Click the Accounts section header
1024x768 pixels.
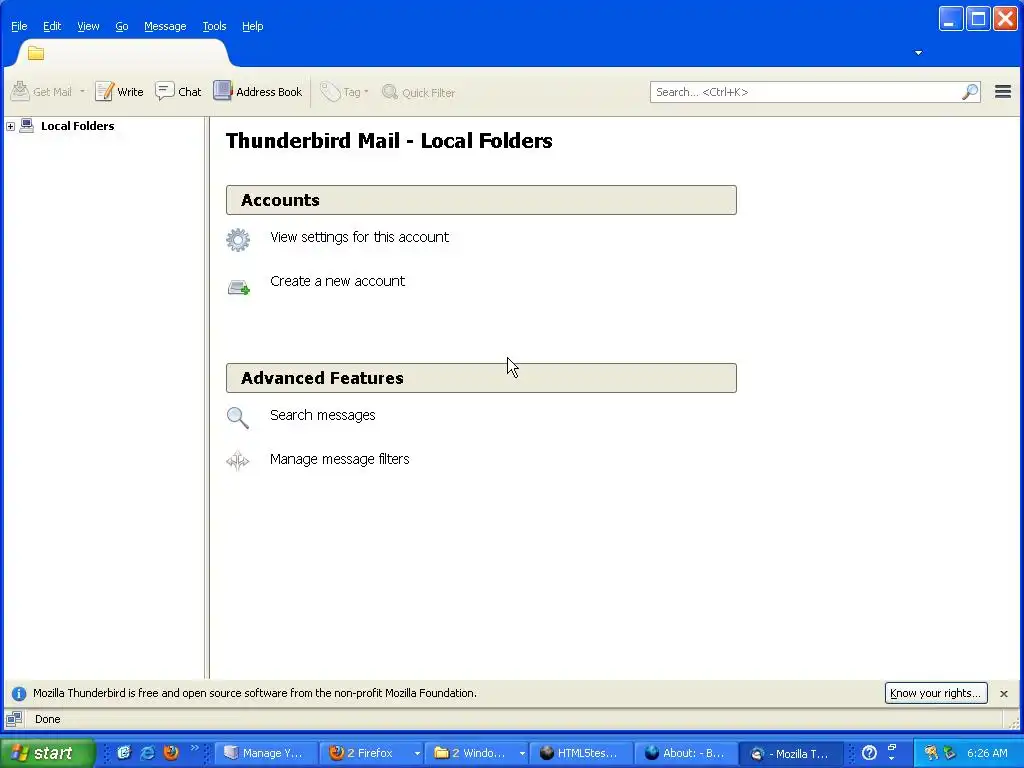[x=481, y=200]
